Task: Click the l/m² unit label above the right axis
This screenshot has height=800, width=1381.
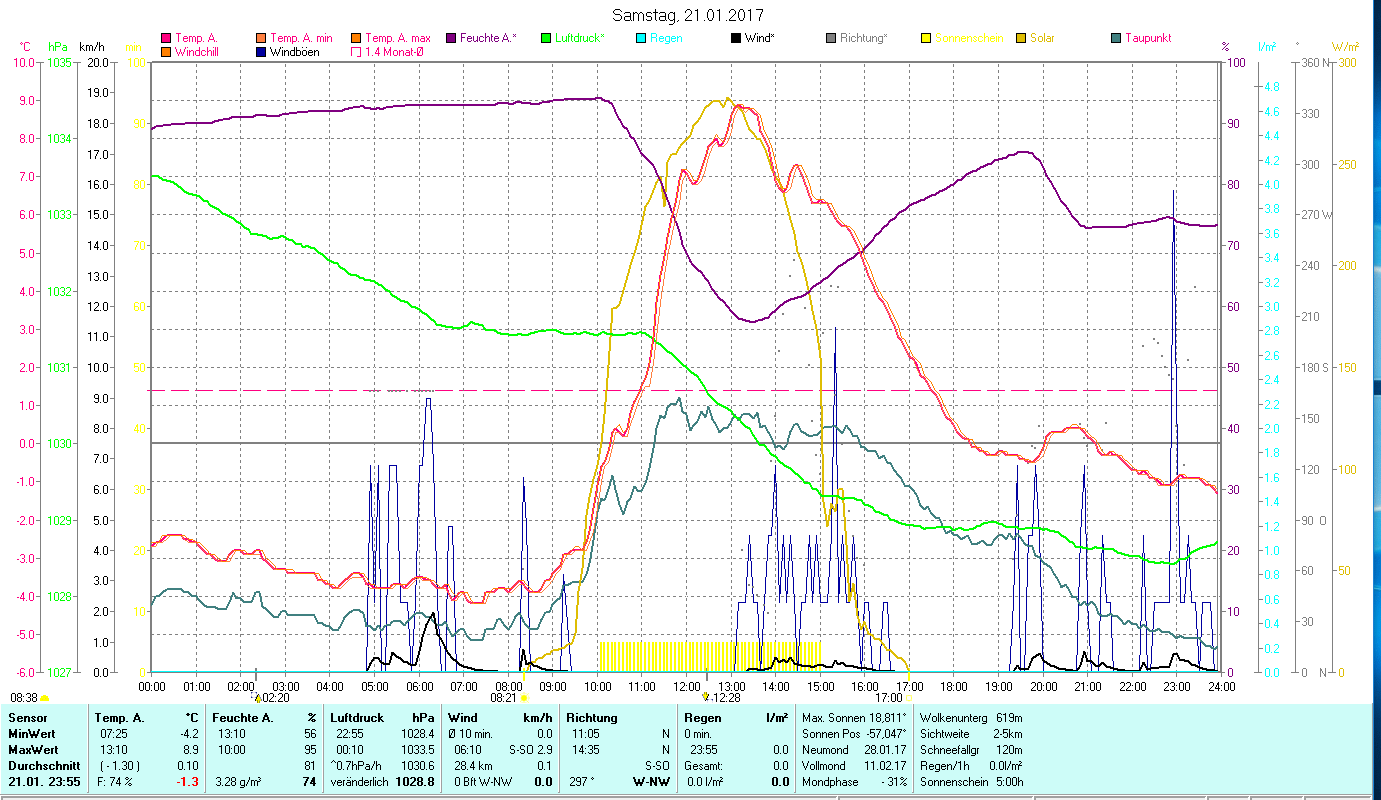Action: point(1267,47)
